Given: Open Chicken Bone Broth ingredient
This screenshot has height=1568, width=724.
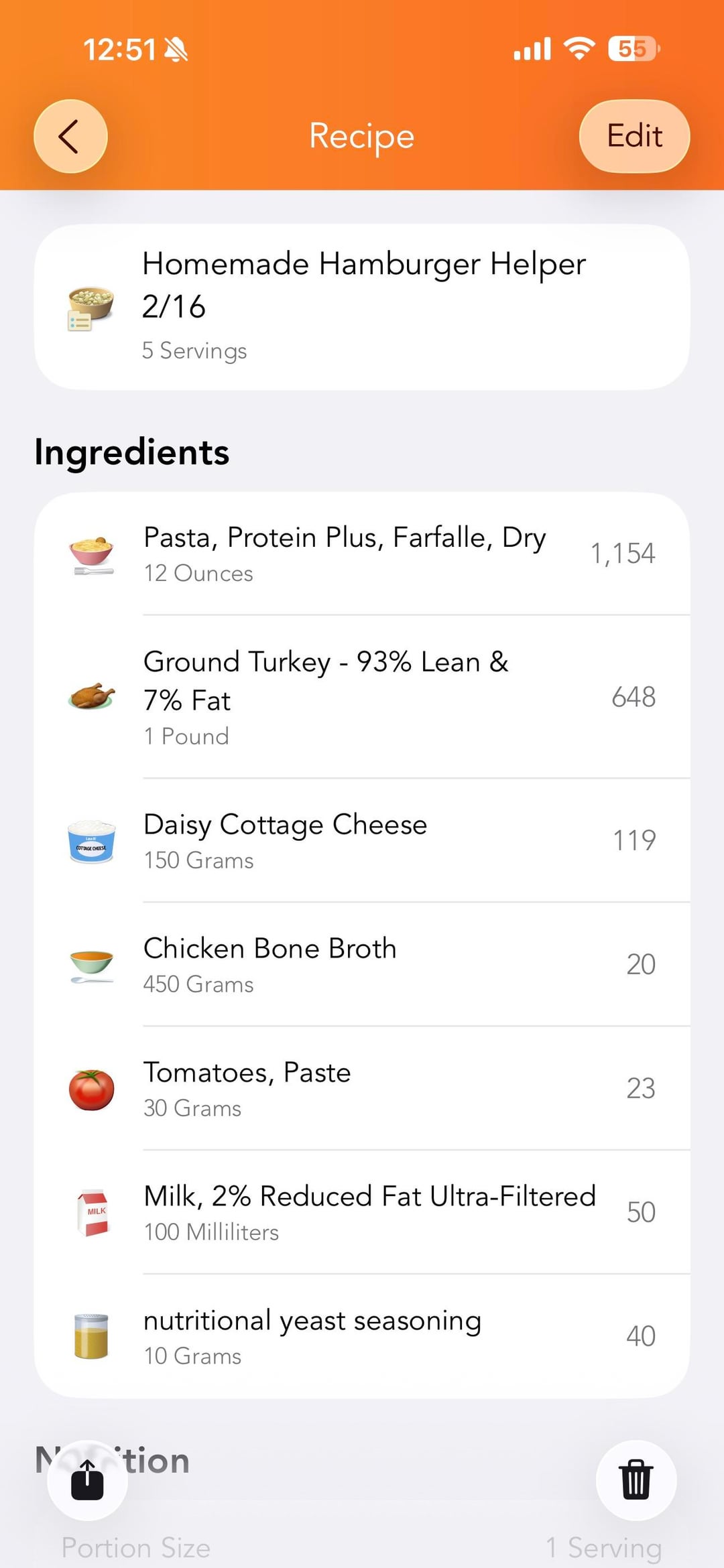Looking at the screenshot, I should 269,949.
